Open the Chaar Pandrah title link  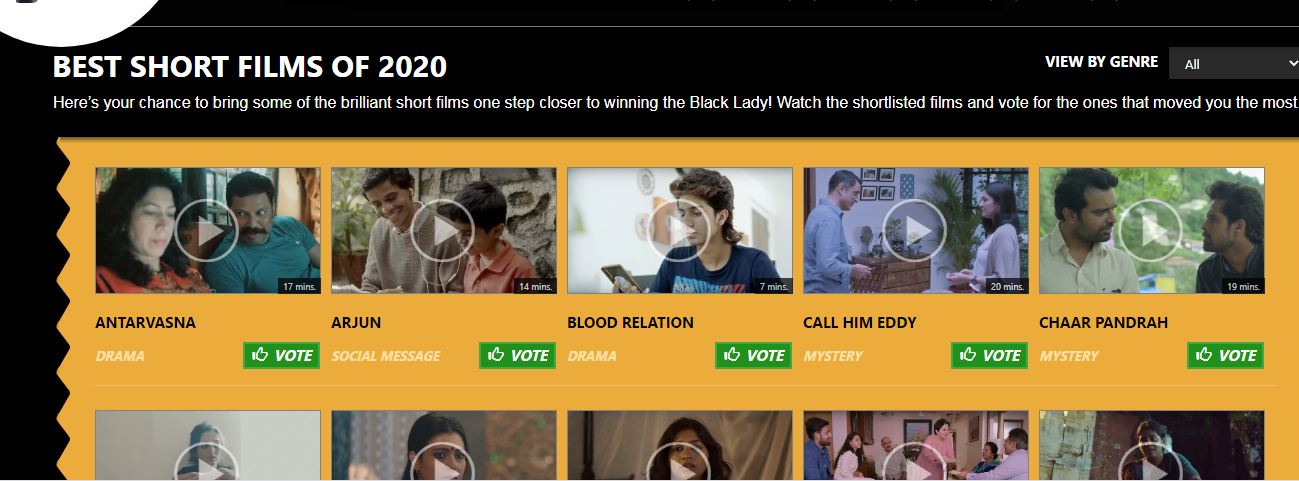pos(1104,323)
